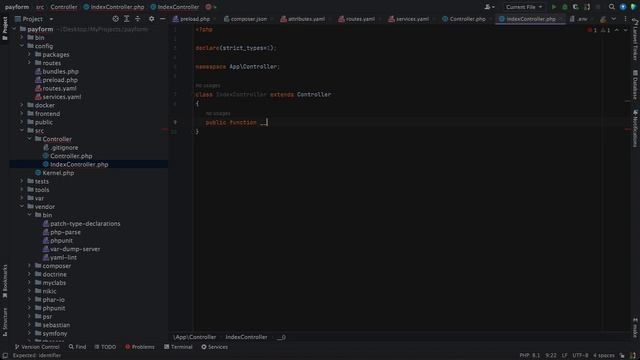Image resolution: width=640 pixels, height=360 pixels.
Task: Expand the tests folder
Action: (22, 181)
